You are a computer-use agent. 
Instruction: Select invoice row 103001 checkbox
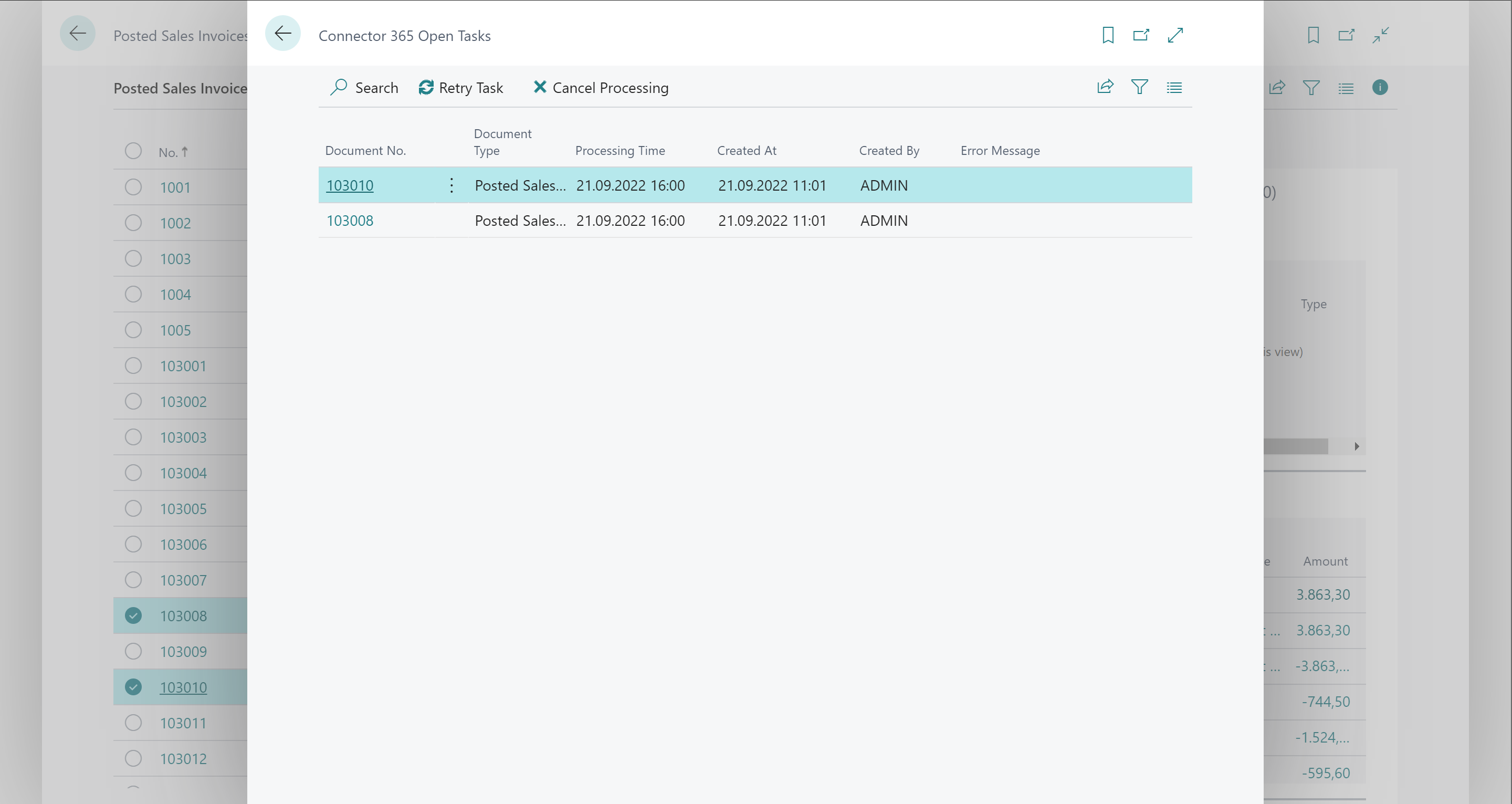133,366
